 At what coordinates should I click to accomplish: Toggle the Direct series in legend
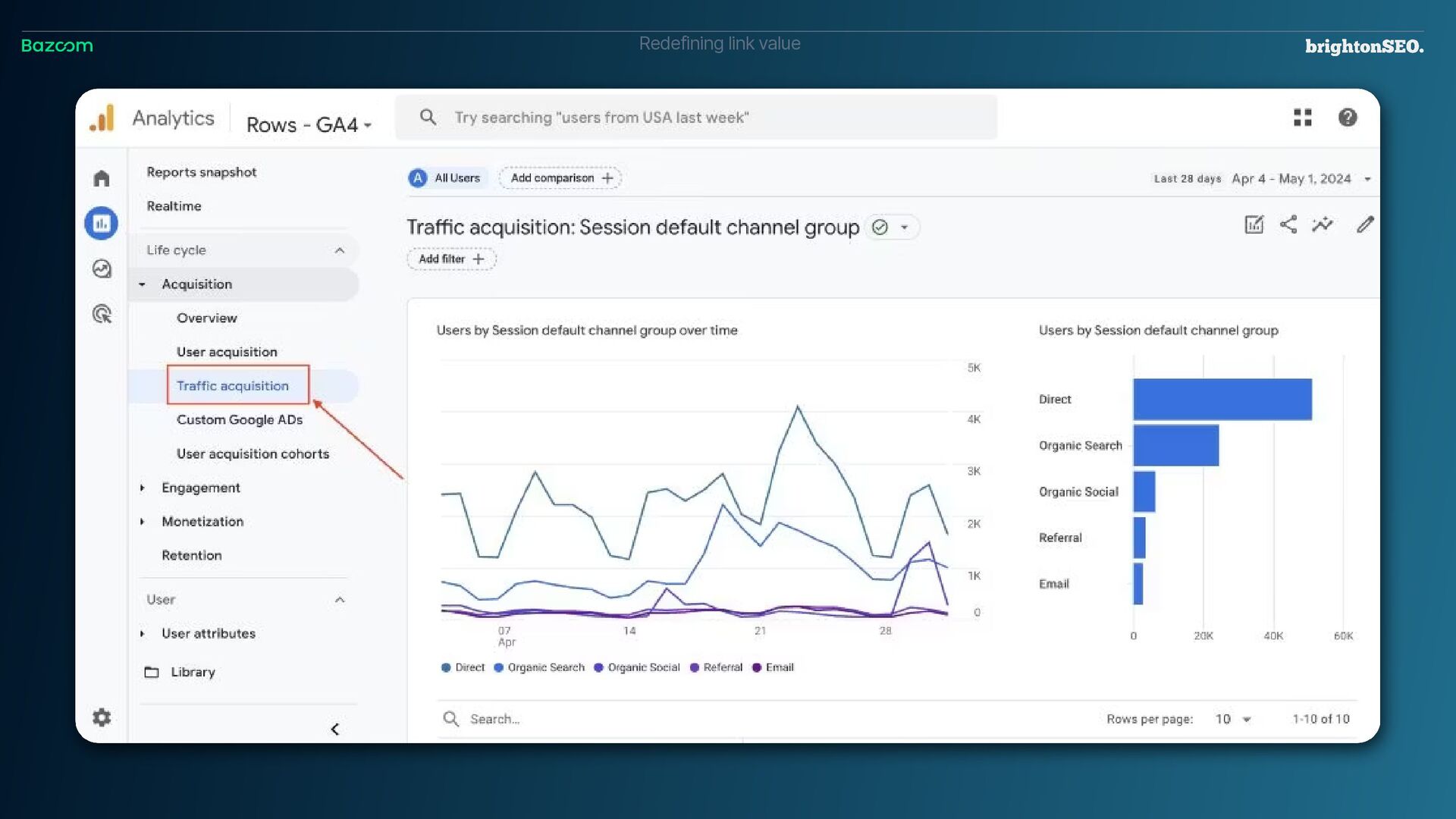463,667
